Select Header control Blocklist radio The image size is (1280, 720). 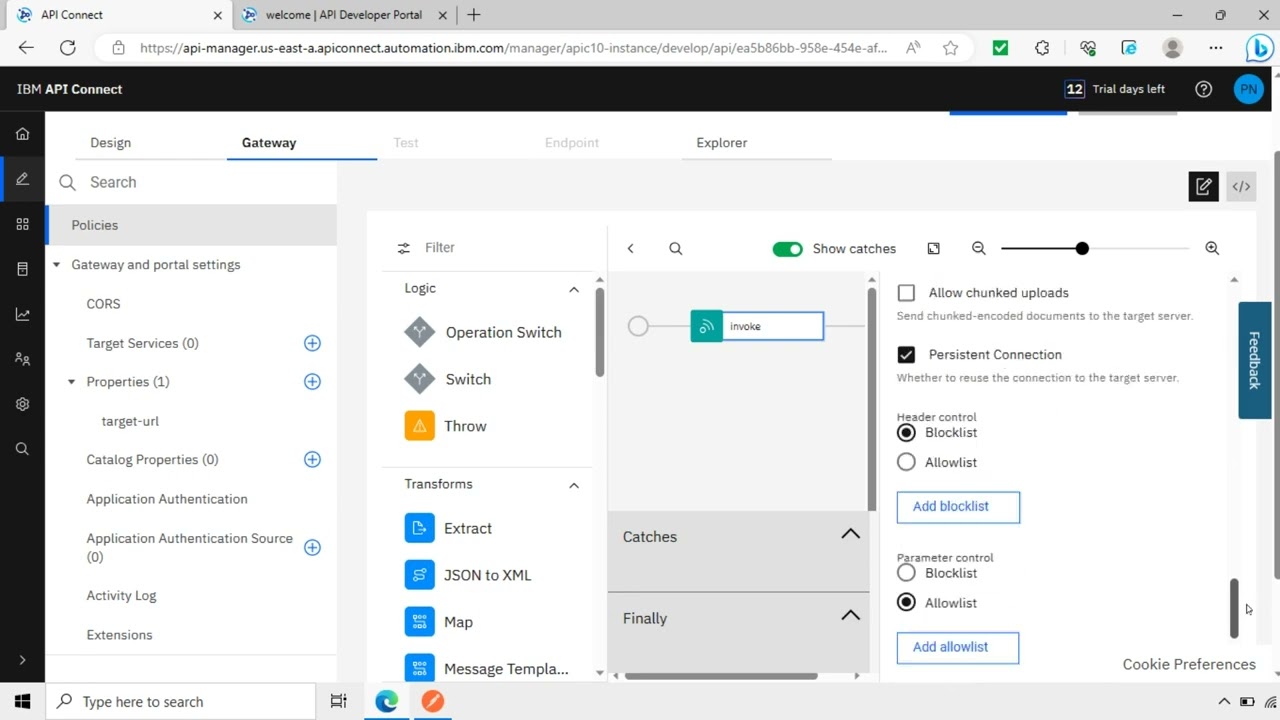coord(906,432)
